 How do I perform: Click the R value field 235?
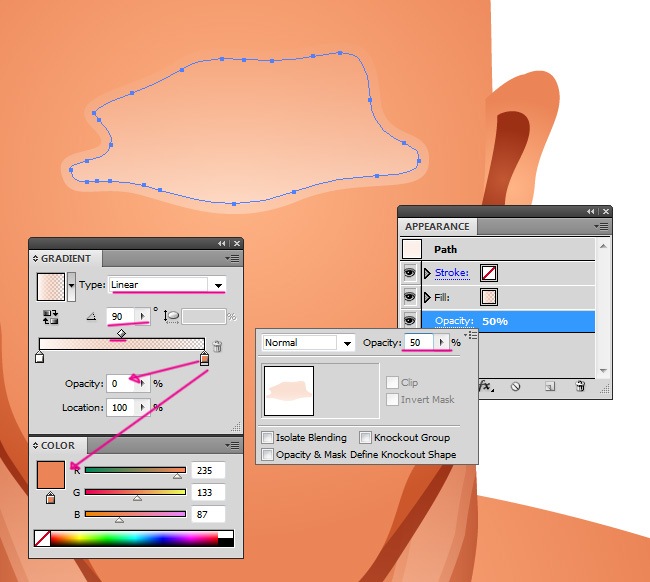(208, 470)
